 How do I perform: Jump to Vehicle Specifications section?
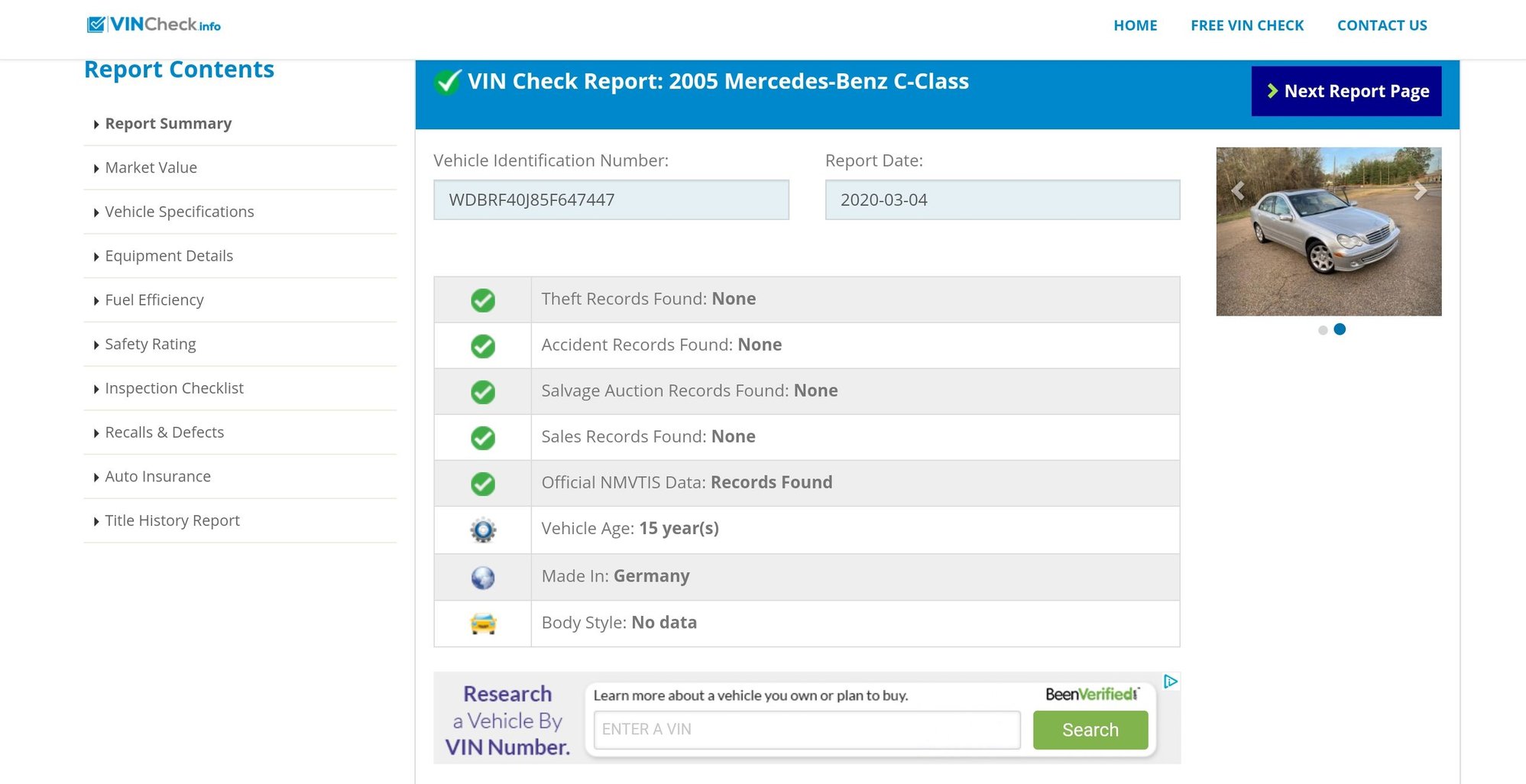point(180,212)
